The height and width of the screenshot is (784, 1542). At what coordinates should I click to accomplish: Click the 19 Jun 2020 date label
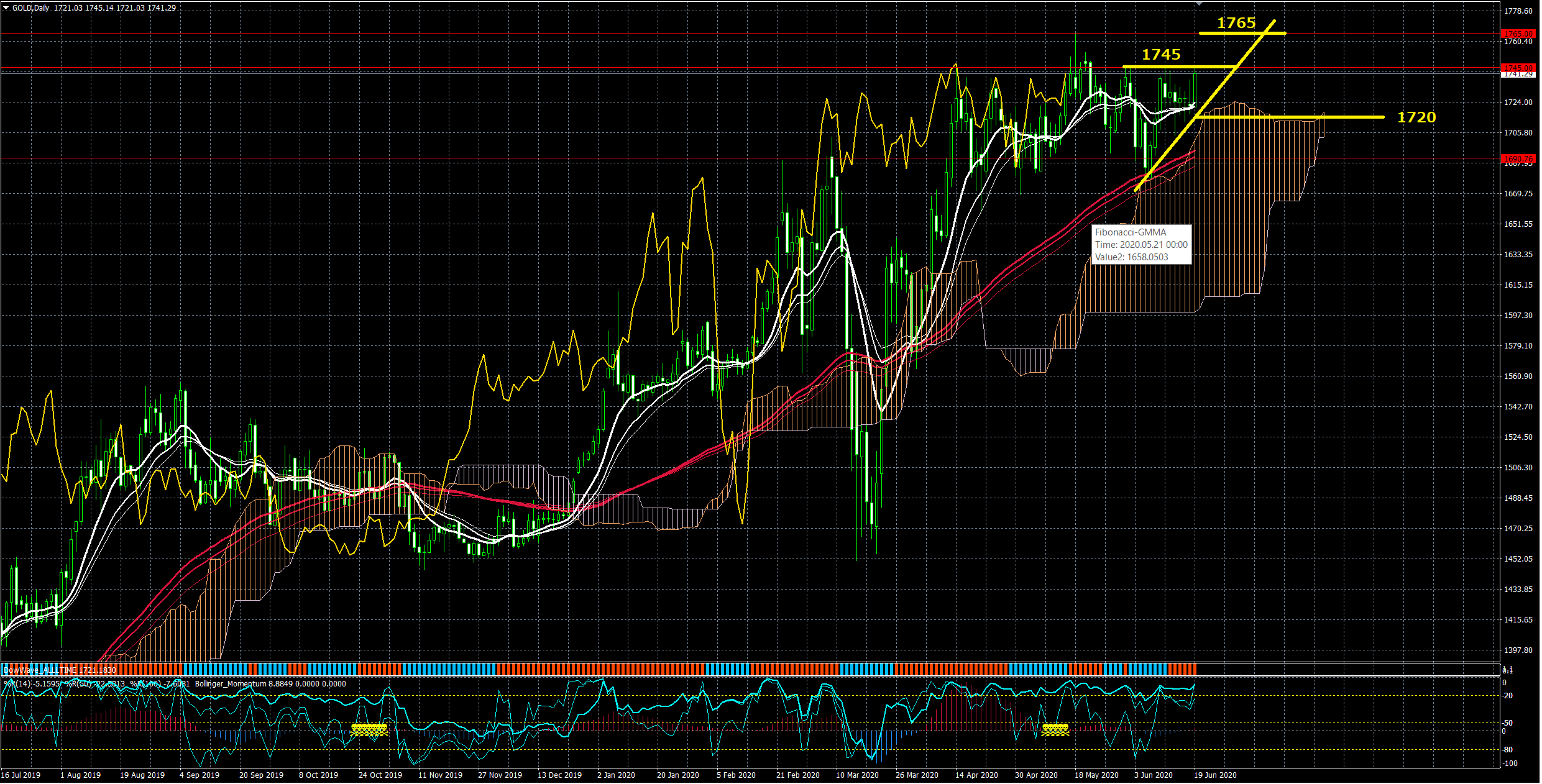click(1214, 775)
